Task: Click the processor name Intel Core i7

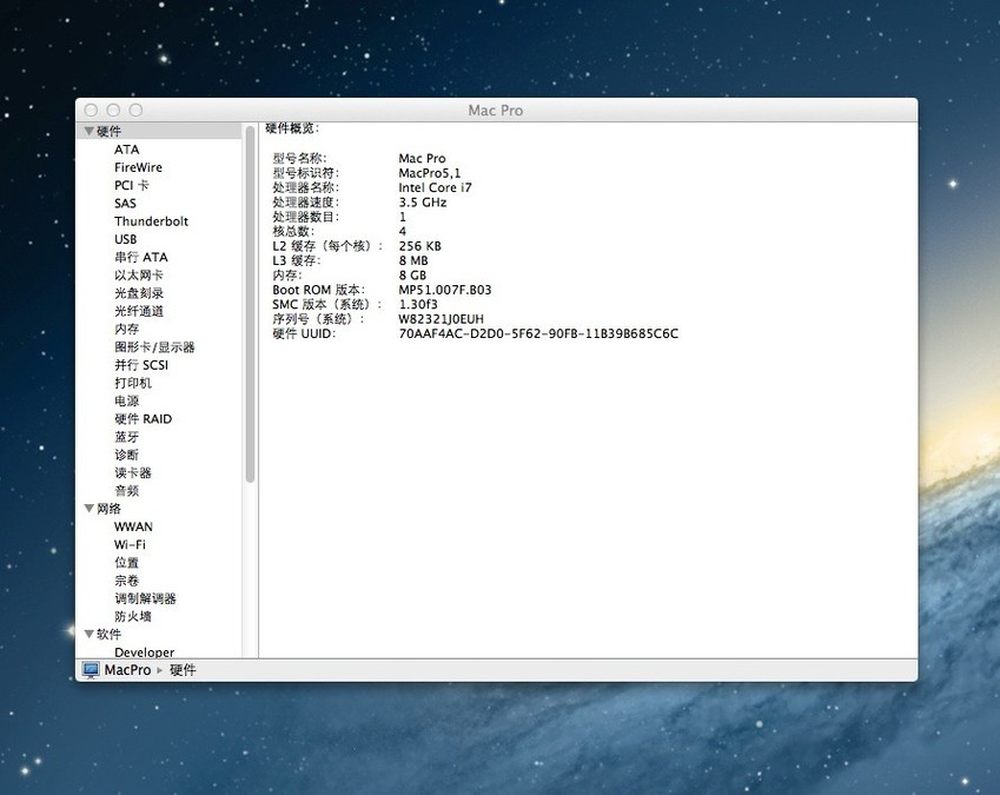Action: 435,187
